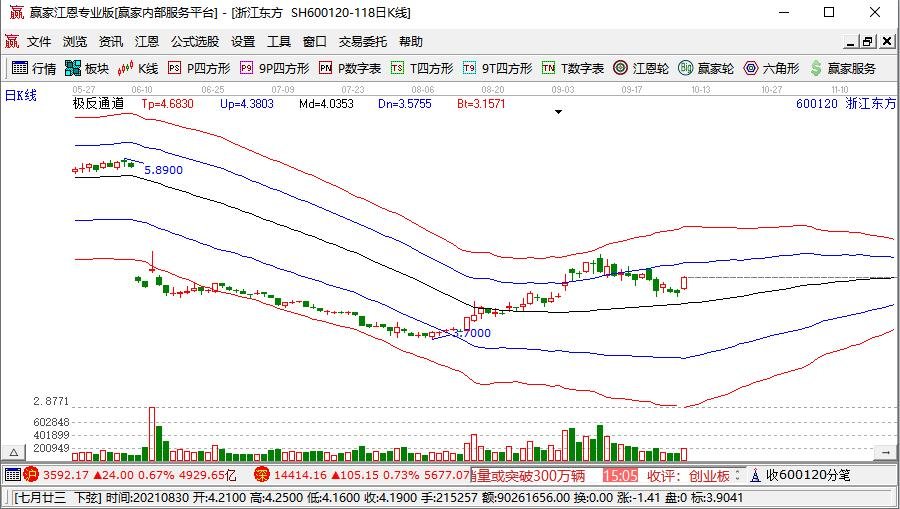The width and height of the screenshot is (900, 509).
Task: Click the status bar table grid icon
Action: [x=13, y=475]
